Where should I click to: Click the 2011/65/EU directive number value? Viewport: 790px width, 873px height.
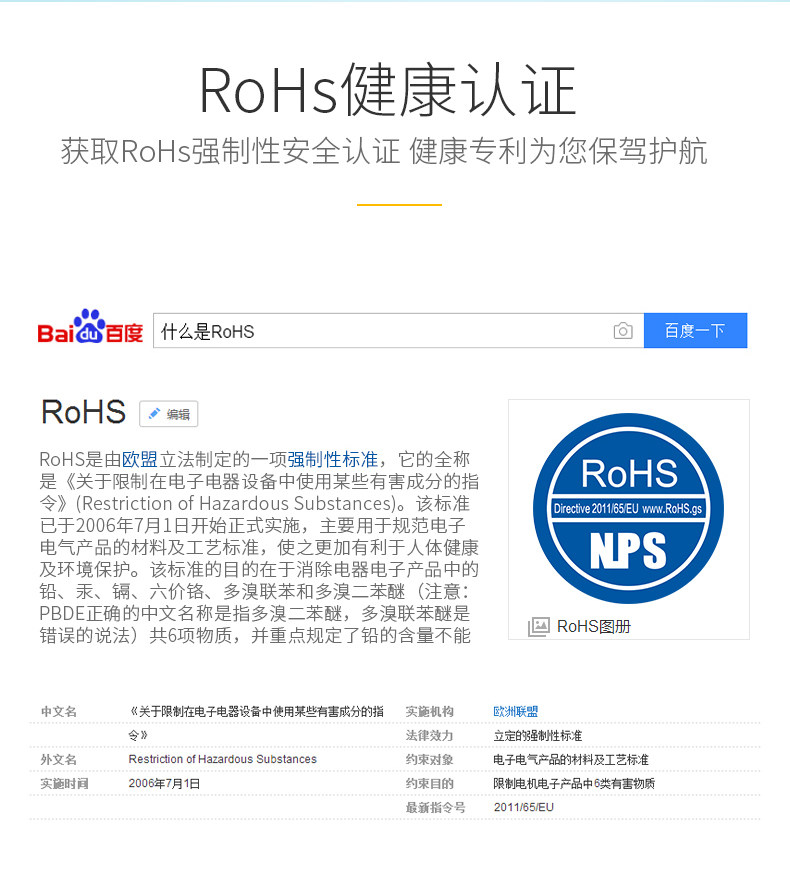pyautogui.click(x=523, y=807)
